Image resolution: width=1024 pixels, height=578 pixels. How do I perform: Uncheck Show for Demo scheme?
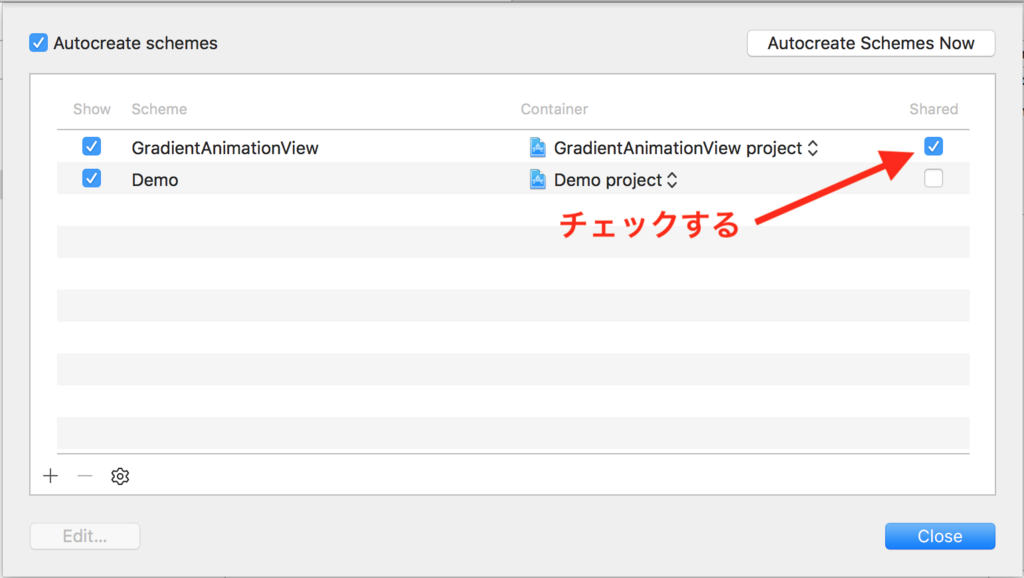[91, 178]
